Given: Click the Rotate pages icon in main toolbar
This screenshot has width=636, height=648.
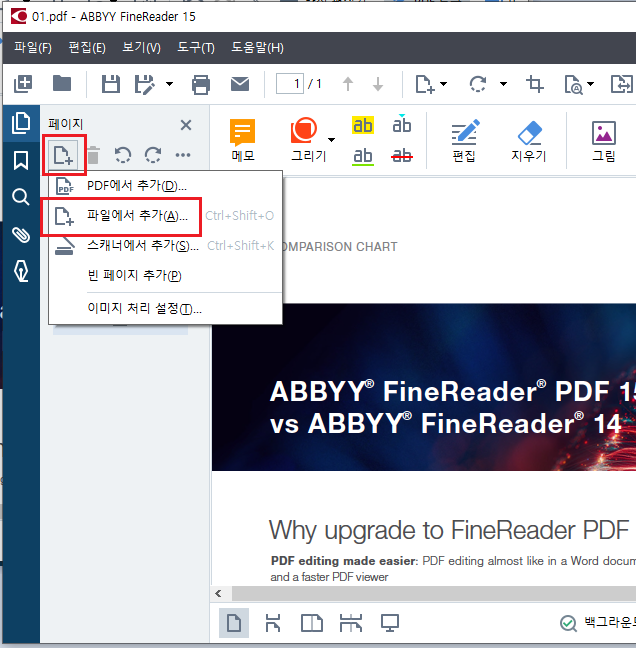Looking at the screenshot, I should [478, 84].
